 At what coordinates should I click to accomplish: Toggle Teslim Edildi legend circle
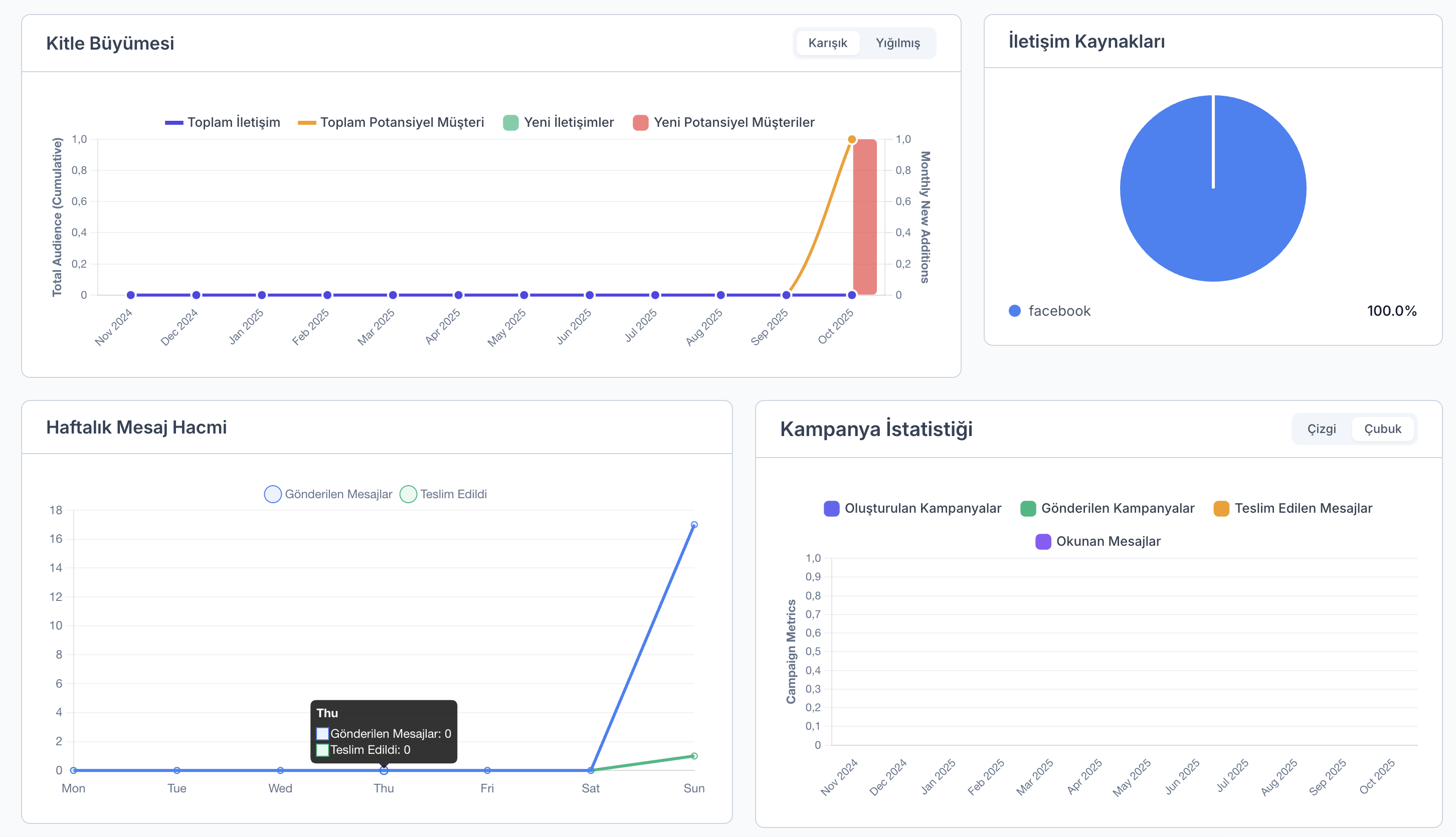(408, 494)
